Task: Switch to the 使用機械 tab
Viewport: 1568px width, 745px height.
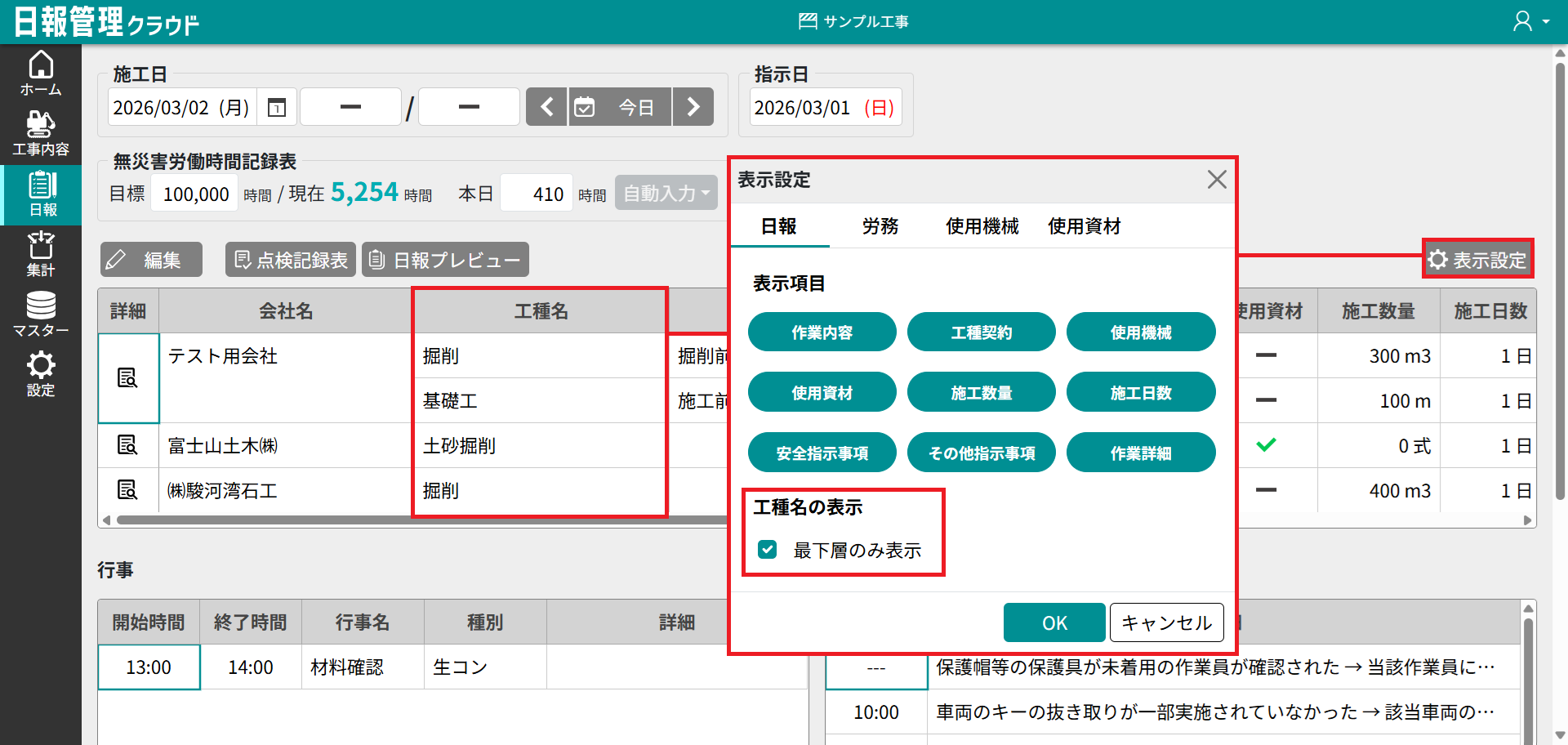Action: pyautogui.click(x=982, y=226)
